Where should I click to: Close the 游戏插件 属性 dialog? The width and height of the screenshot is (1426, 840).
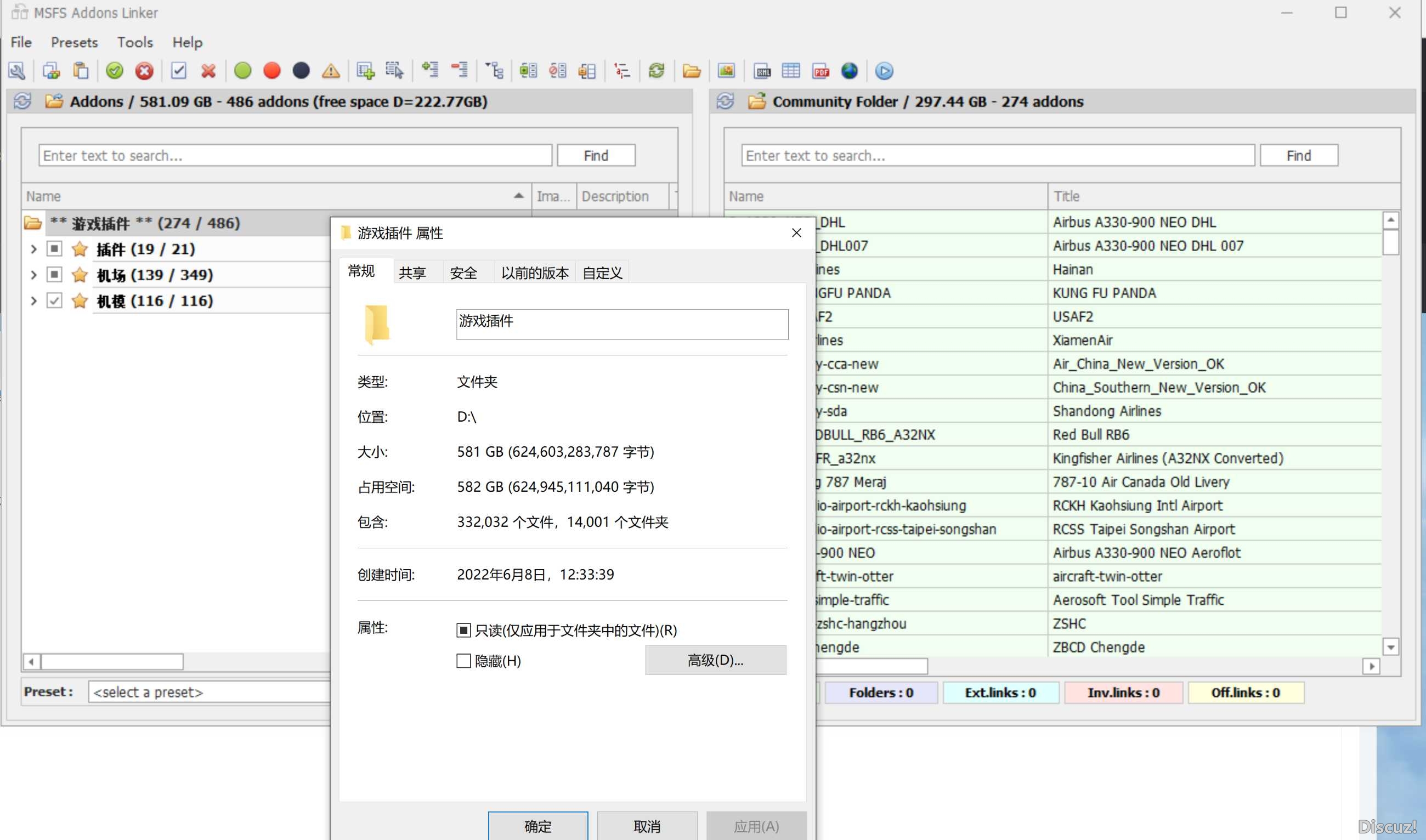click(x=796, y=232)
